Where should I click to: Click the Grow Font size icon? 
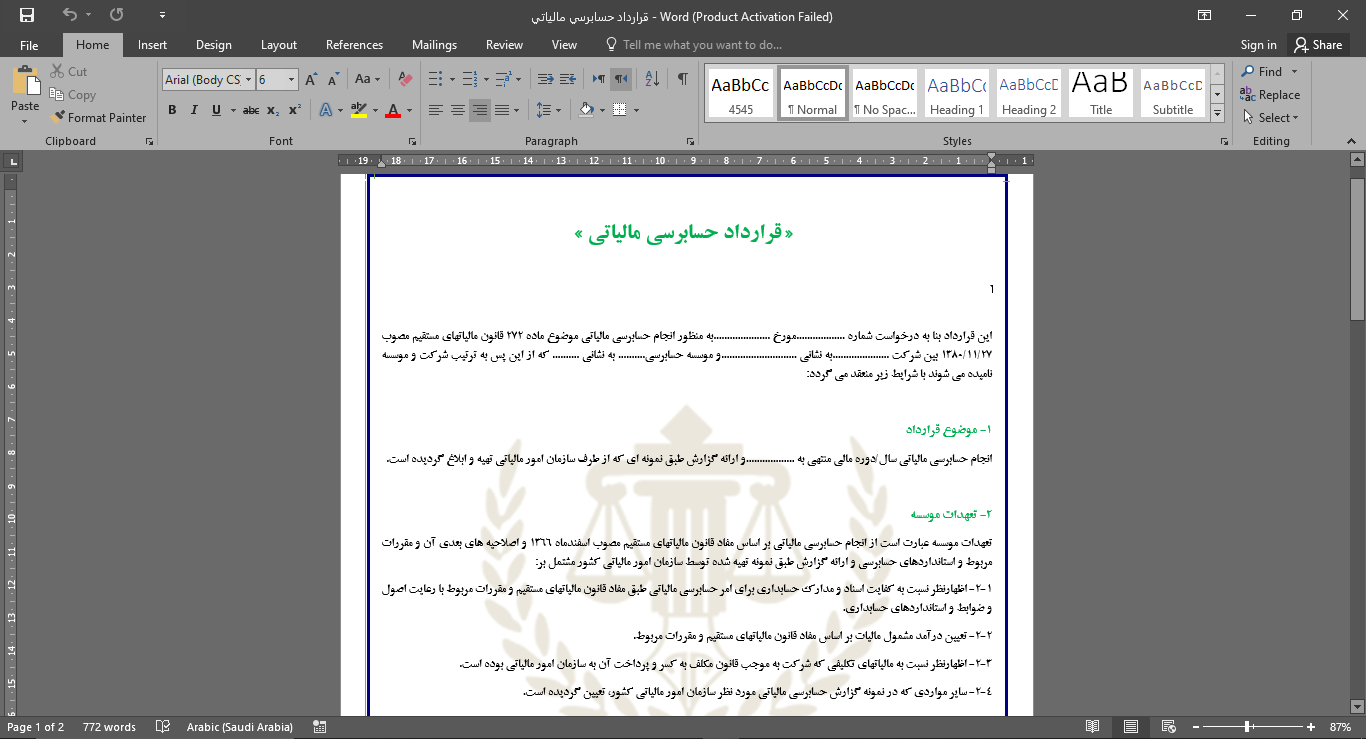[310, 79]
